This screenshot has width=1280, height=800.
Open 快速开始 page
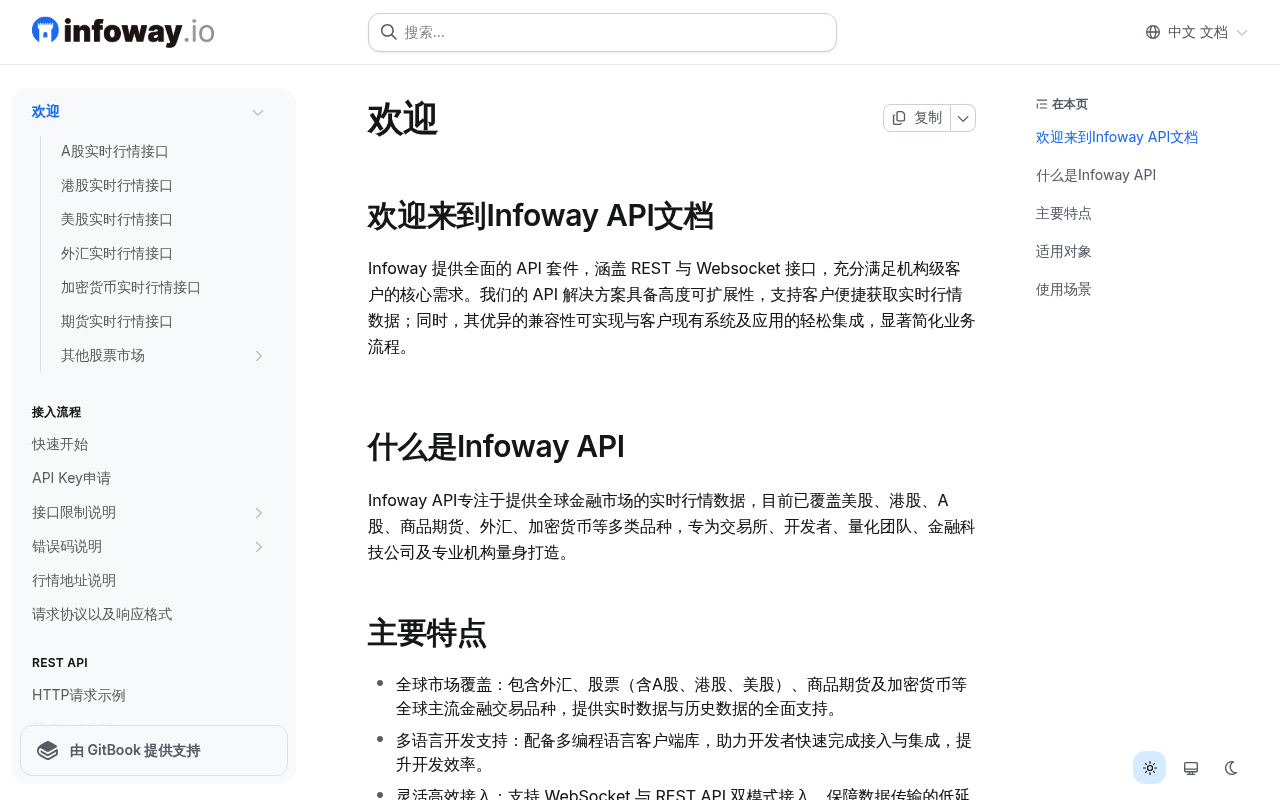point(60,445)
